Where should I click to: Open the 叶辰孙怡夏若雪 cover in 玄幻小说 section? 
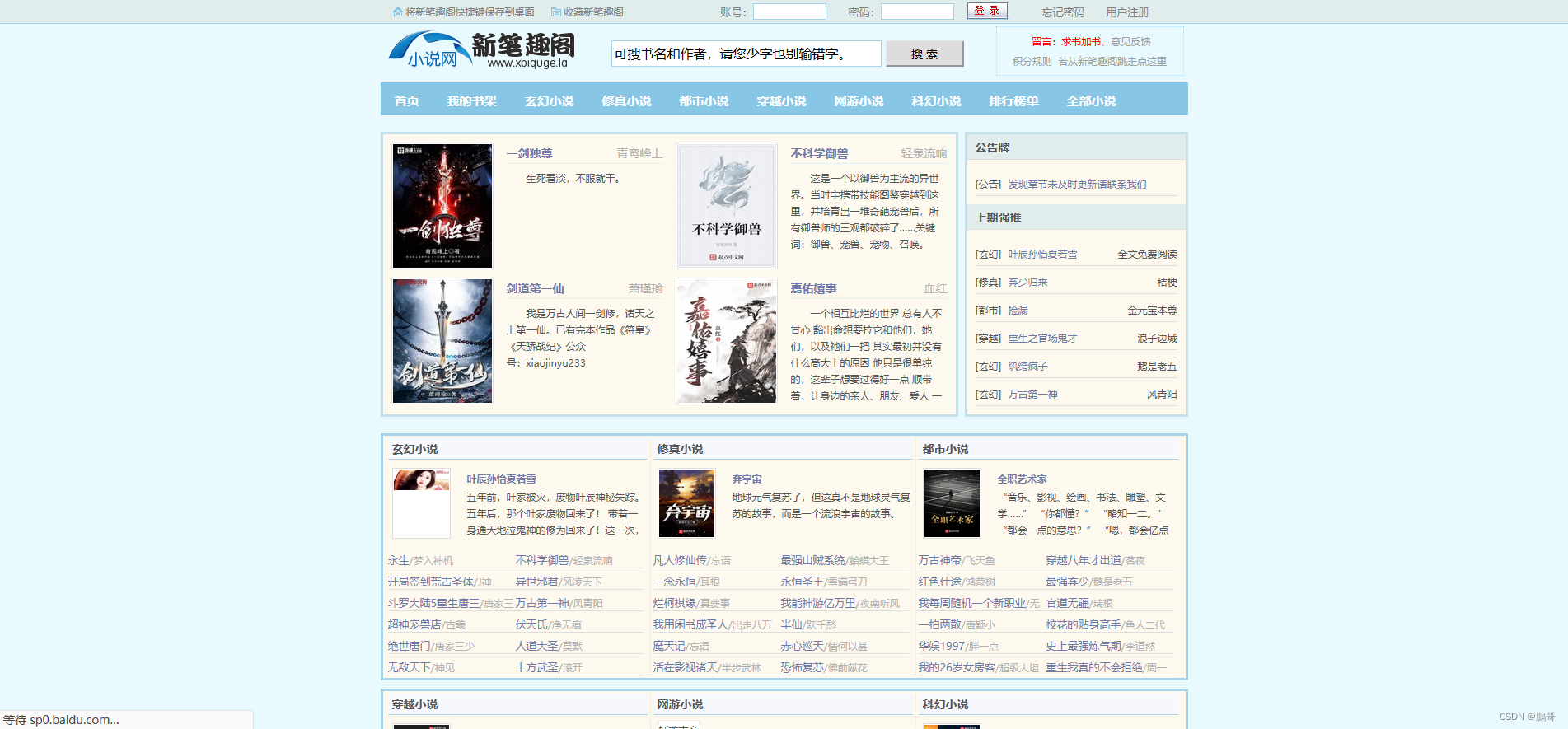tap(421, 503)
